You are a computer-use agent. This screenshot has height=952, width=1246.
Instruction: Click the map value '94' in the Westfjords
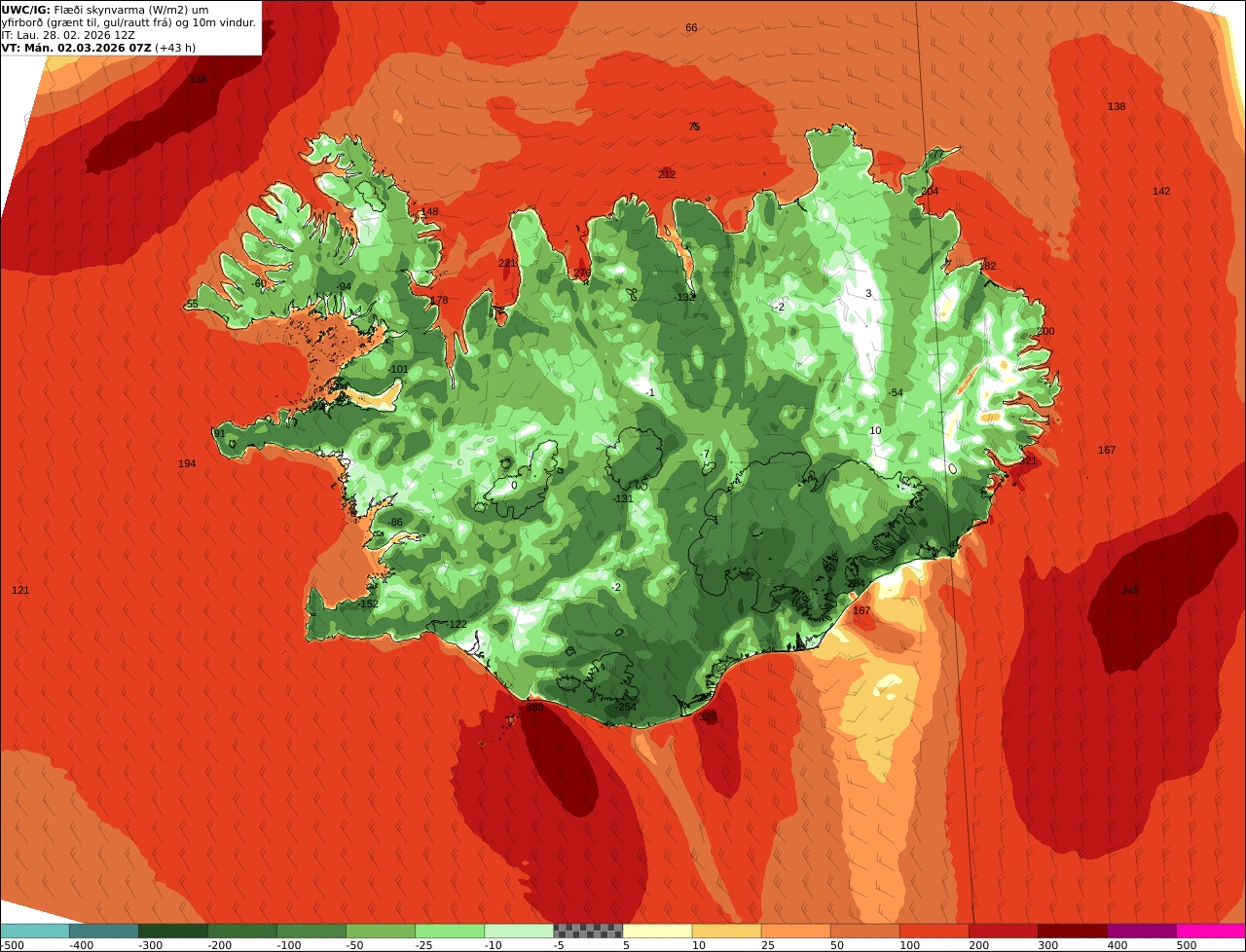point(345,286)
